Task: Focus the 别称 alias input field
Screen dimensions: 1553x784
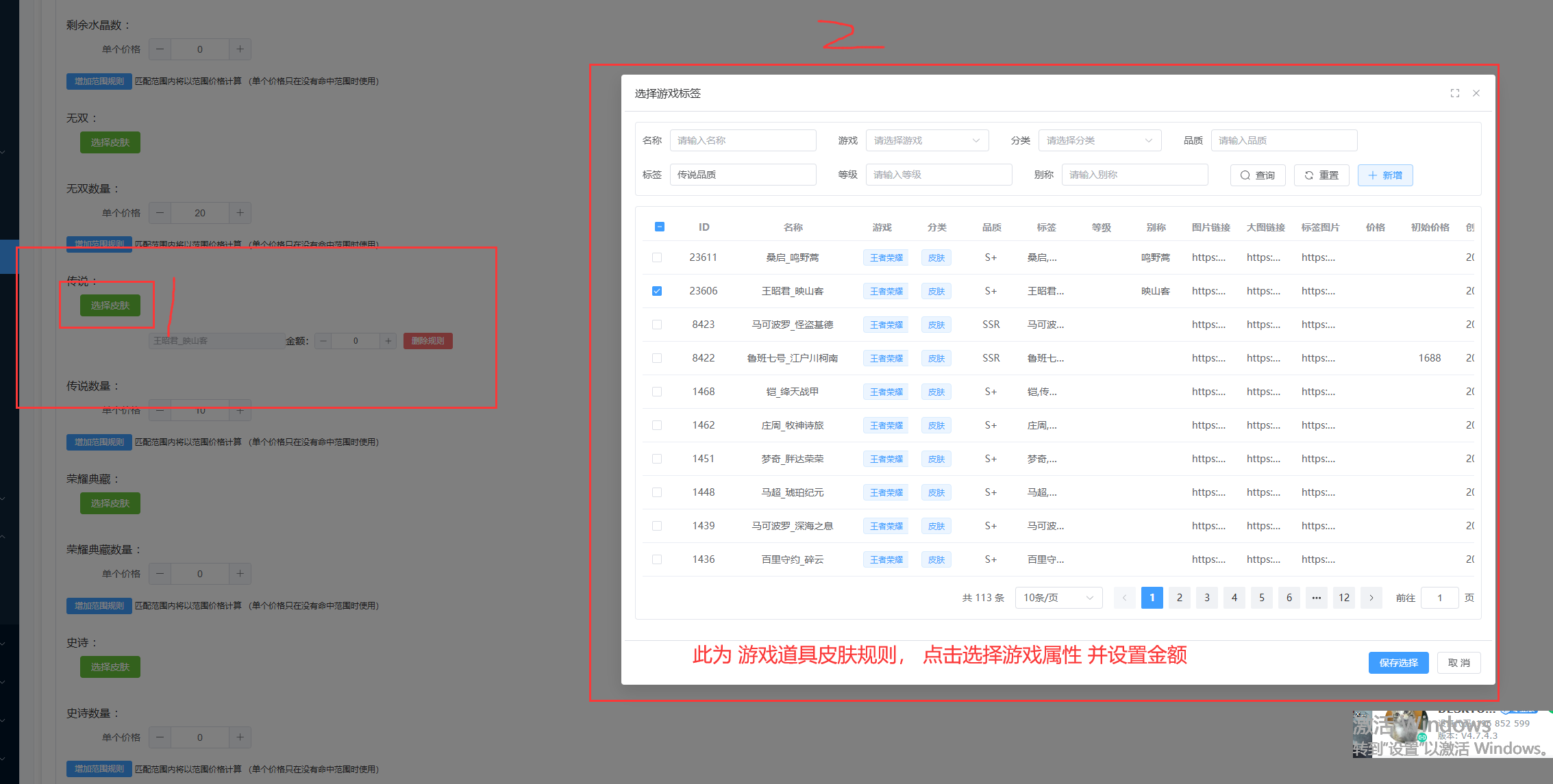Action: [1134, 175]
